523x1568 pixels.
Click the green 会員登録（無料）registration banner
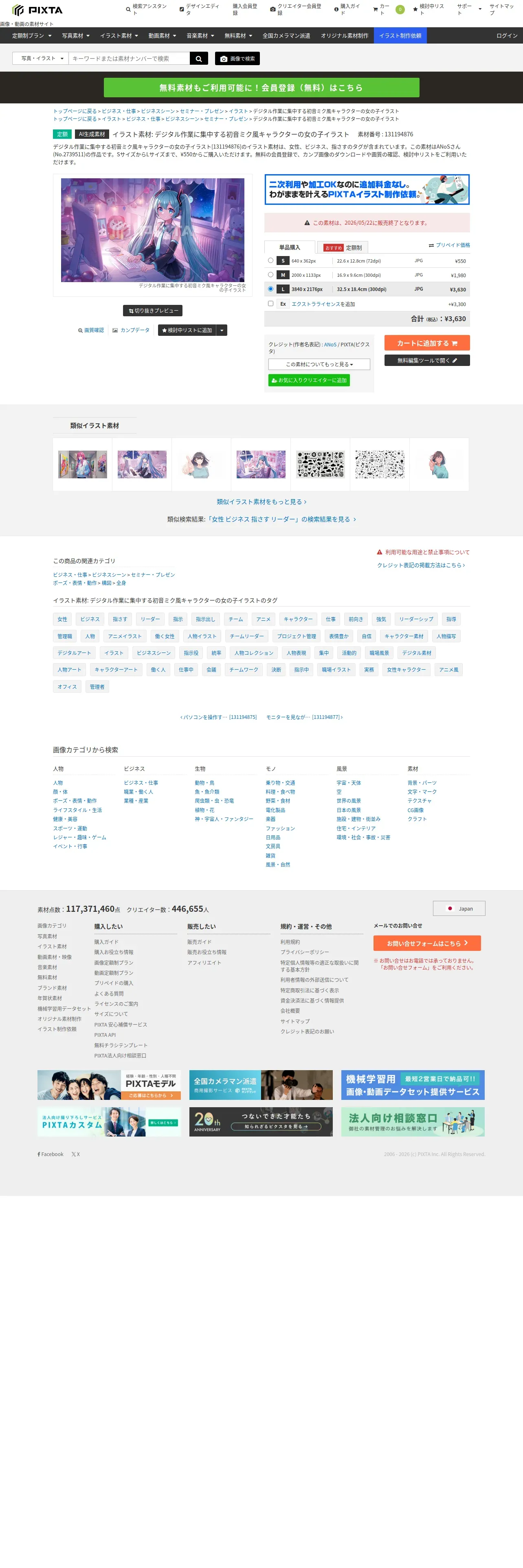coord(261,88)
